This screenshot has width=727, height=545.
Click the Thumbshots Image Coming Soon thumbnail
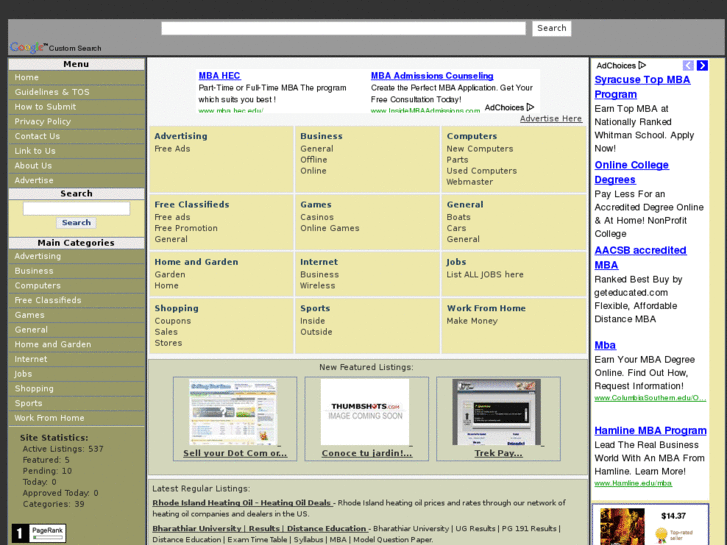[x=365, y=412]
